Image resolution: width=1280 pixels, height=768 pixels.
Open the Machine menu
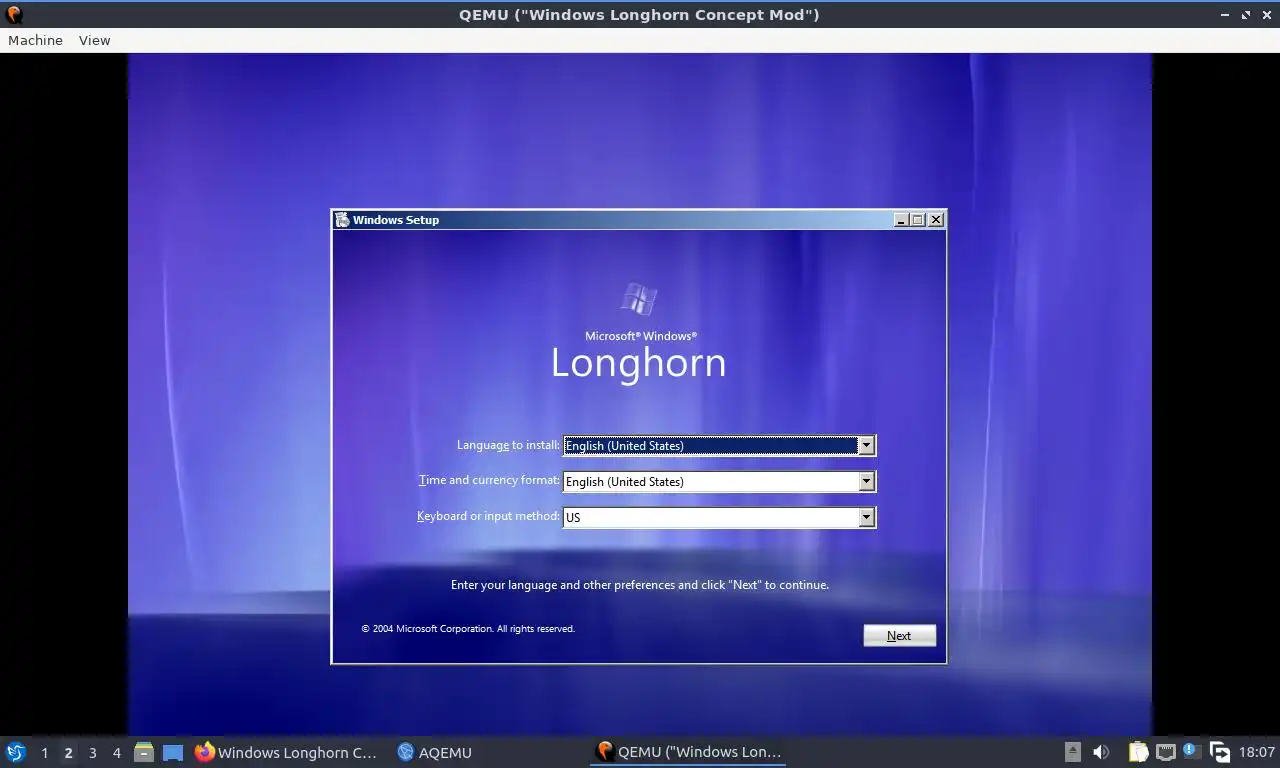pyautogui.click(x=35, y=40)
